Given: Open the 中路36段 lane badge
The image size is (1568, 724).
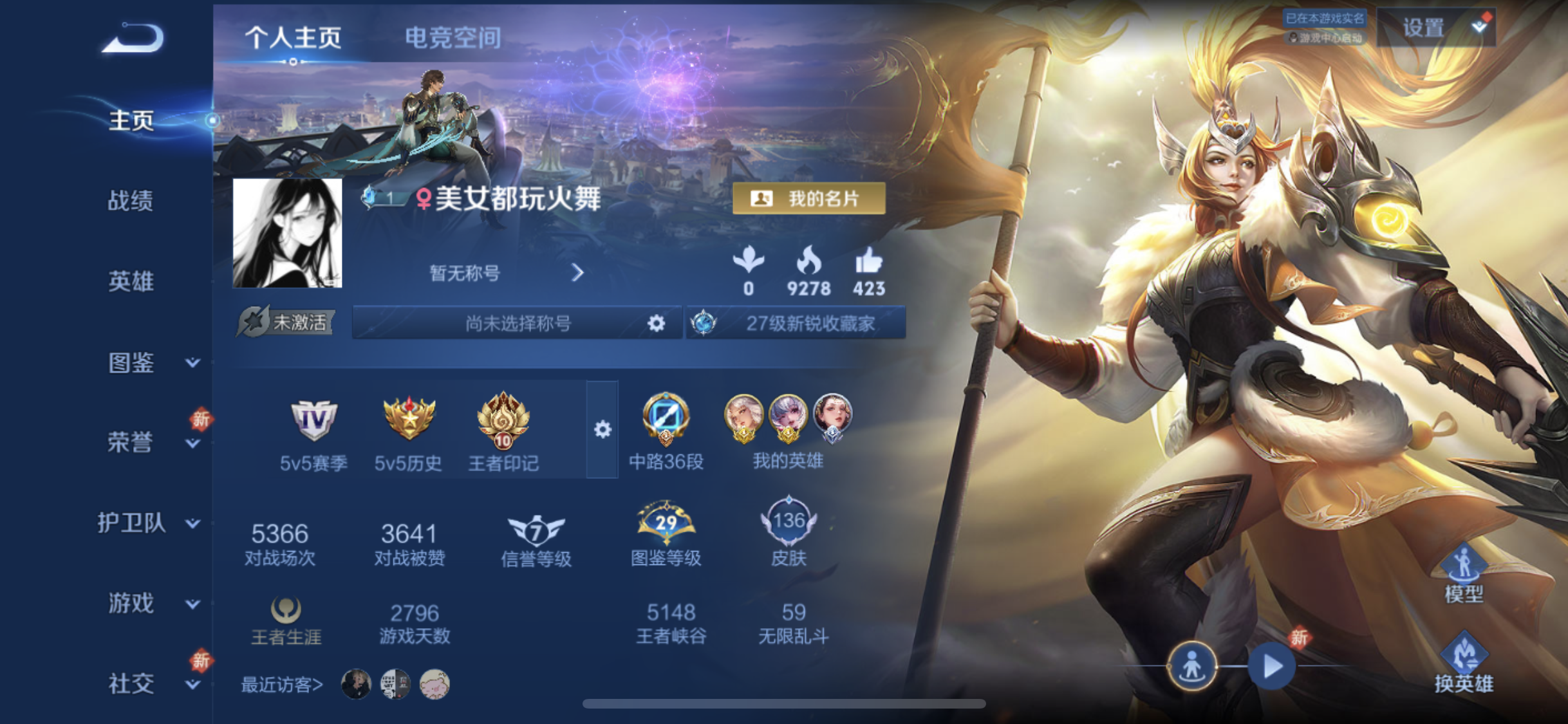Looking at the screenshot, I should coord(666,419).
